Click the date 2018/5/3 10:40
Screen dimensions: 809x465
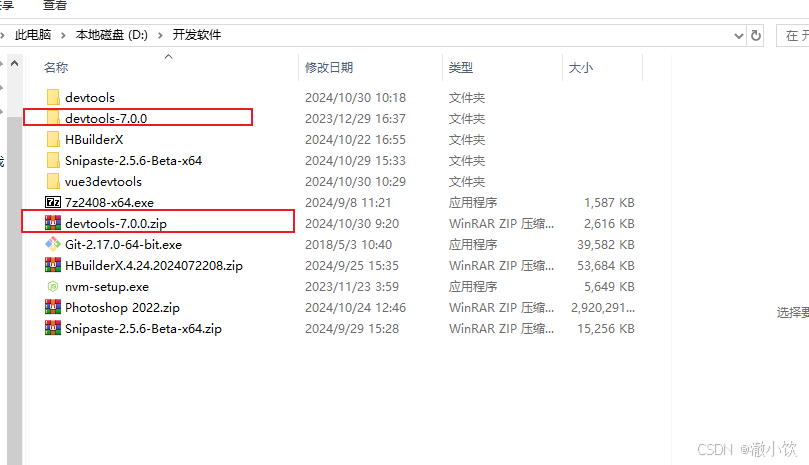[348, 245]
